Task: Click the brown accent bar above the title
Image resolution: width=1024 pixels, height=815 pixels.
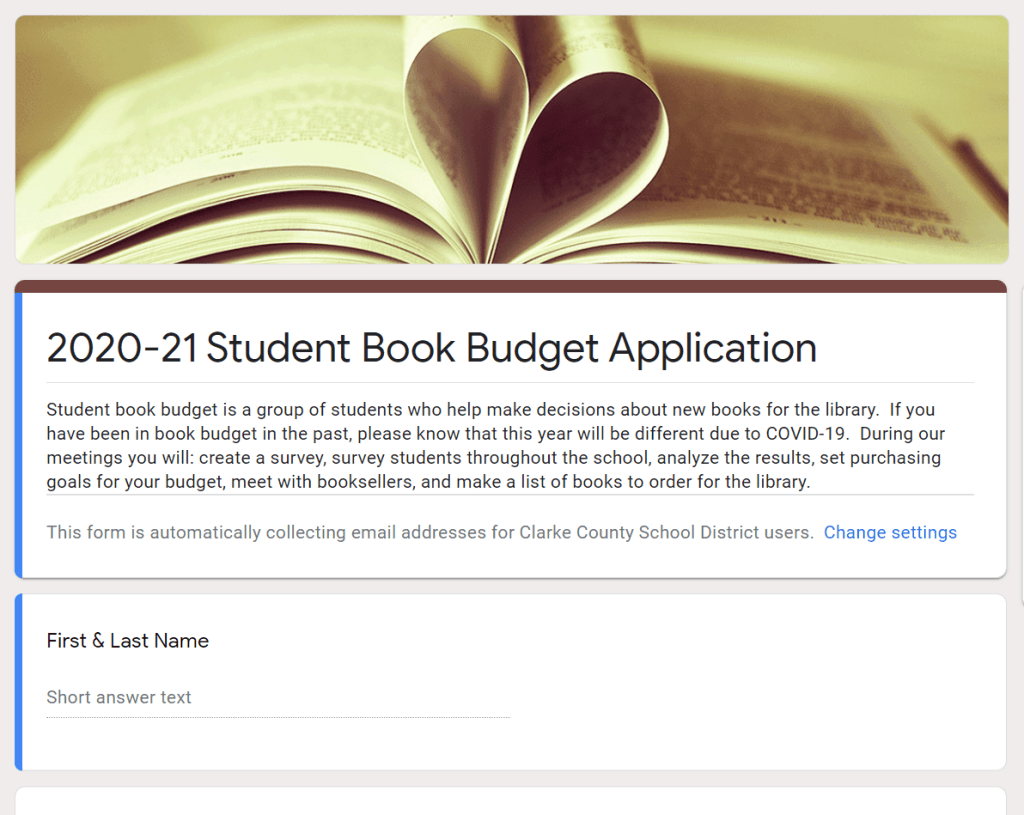Action: coord(510,286)
